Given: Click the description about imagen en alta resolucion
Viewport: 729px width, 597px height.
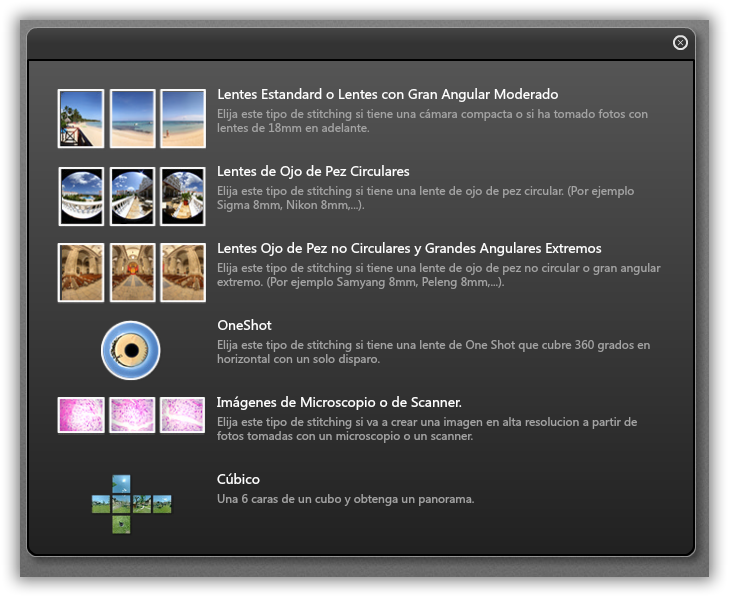Looking at the screenshot, I should pyautogui.click(x=427, y=429).
